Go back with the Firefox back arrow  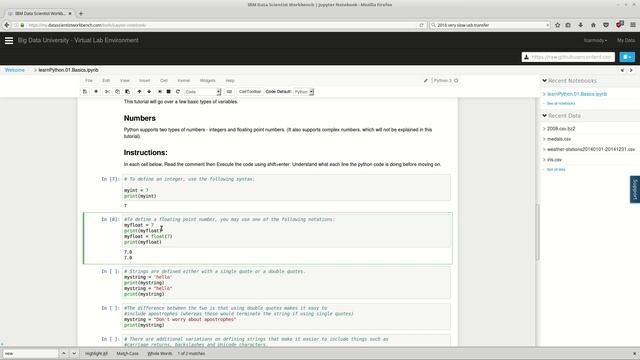click(7, 25)
